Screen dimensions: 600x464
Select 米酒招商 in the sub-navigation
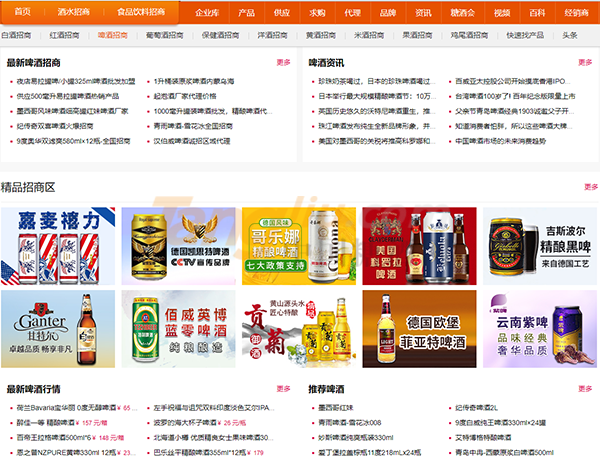click(369, 35)
